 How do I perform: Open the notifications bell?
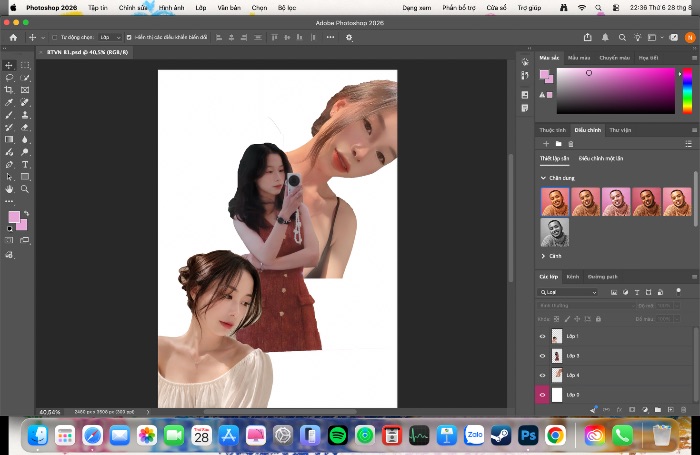pos(605,38)
